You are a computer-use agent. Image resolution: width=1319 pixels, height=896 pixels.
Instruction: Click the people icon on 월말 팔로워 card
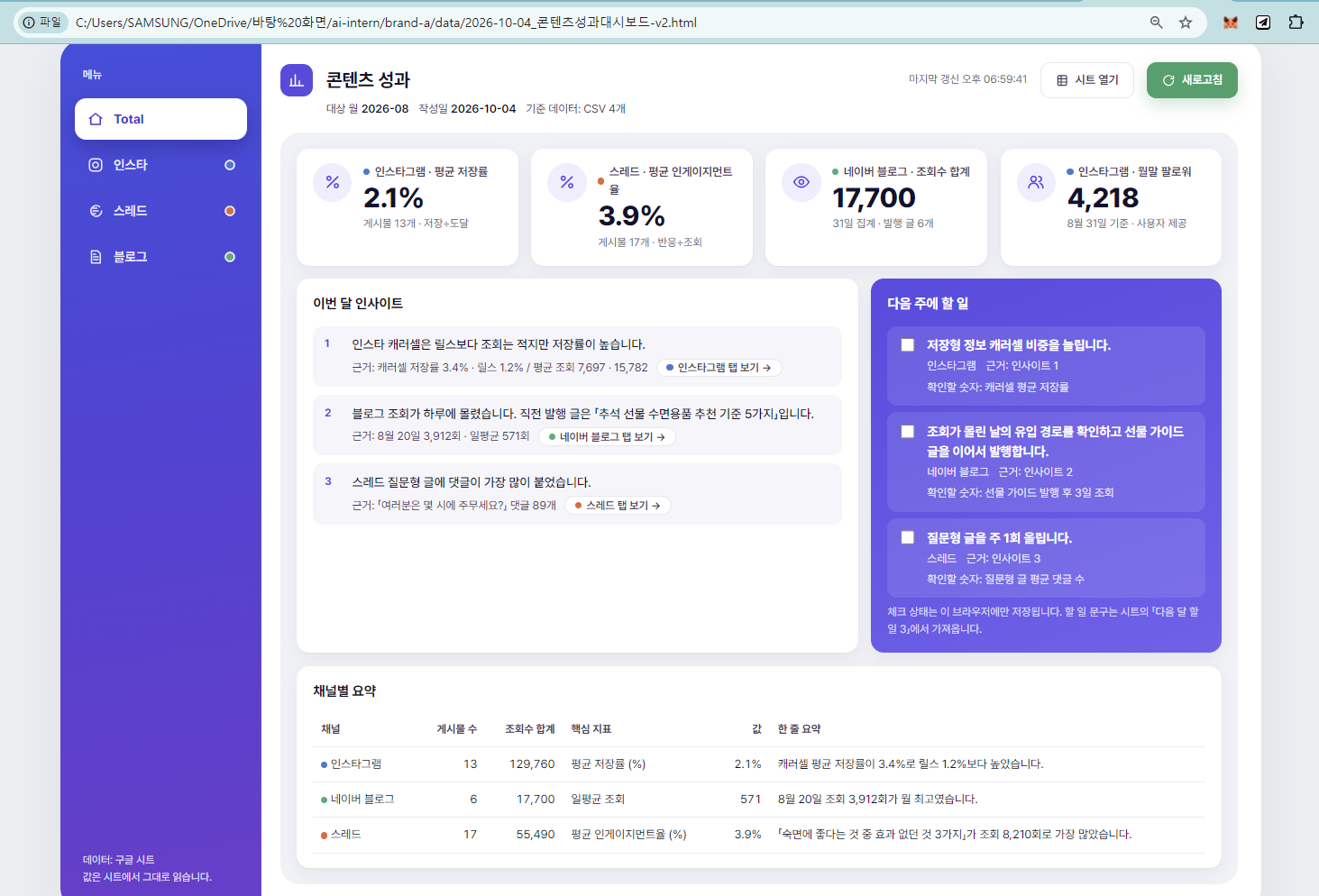(x=1036, y=182)
